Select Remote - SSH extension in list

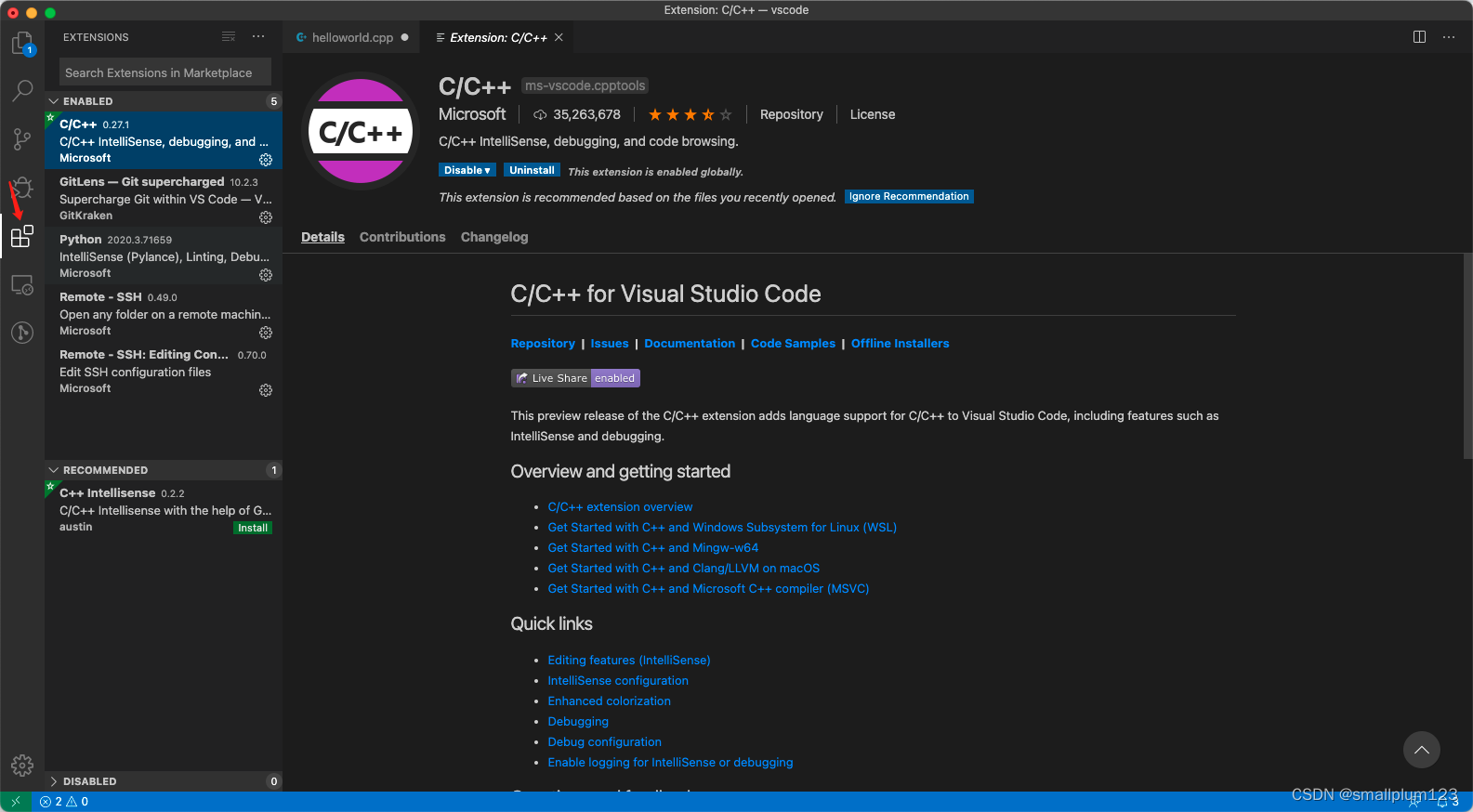click(164, 314)
